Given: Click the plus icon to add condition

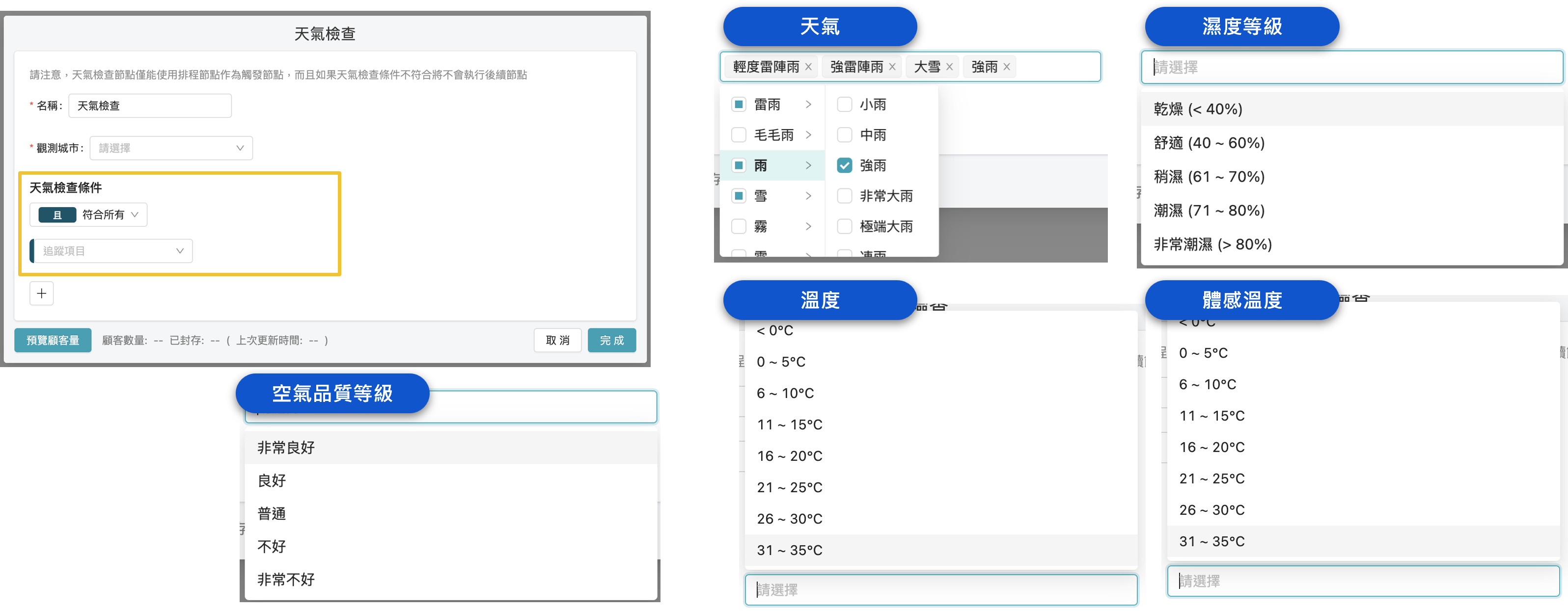Looking at the screenshot, I should point(41,293).
